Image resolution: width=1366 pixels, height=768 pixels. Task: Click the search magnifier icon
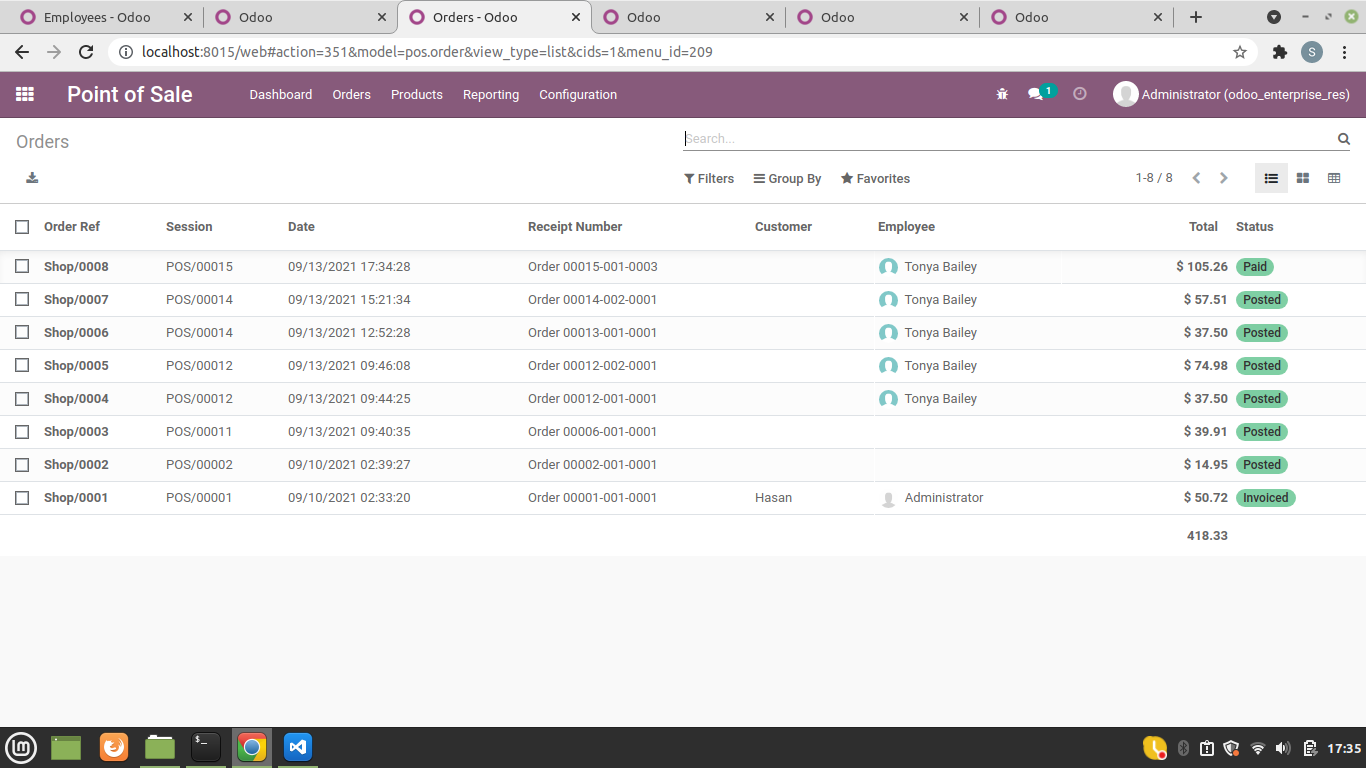click(x=1343, y=139)
